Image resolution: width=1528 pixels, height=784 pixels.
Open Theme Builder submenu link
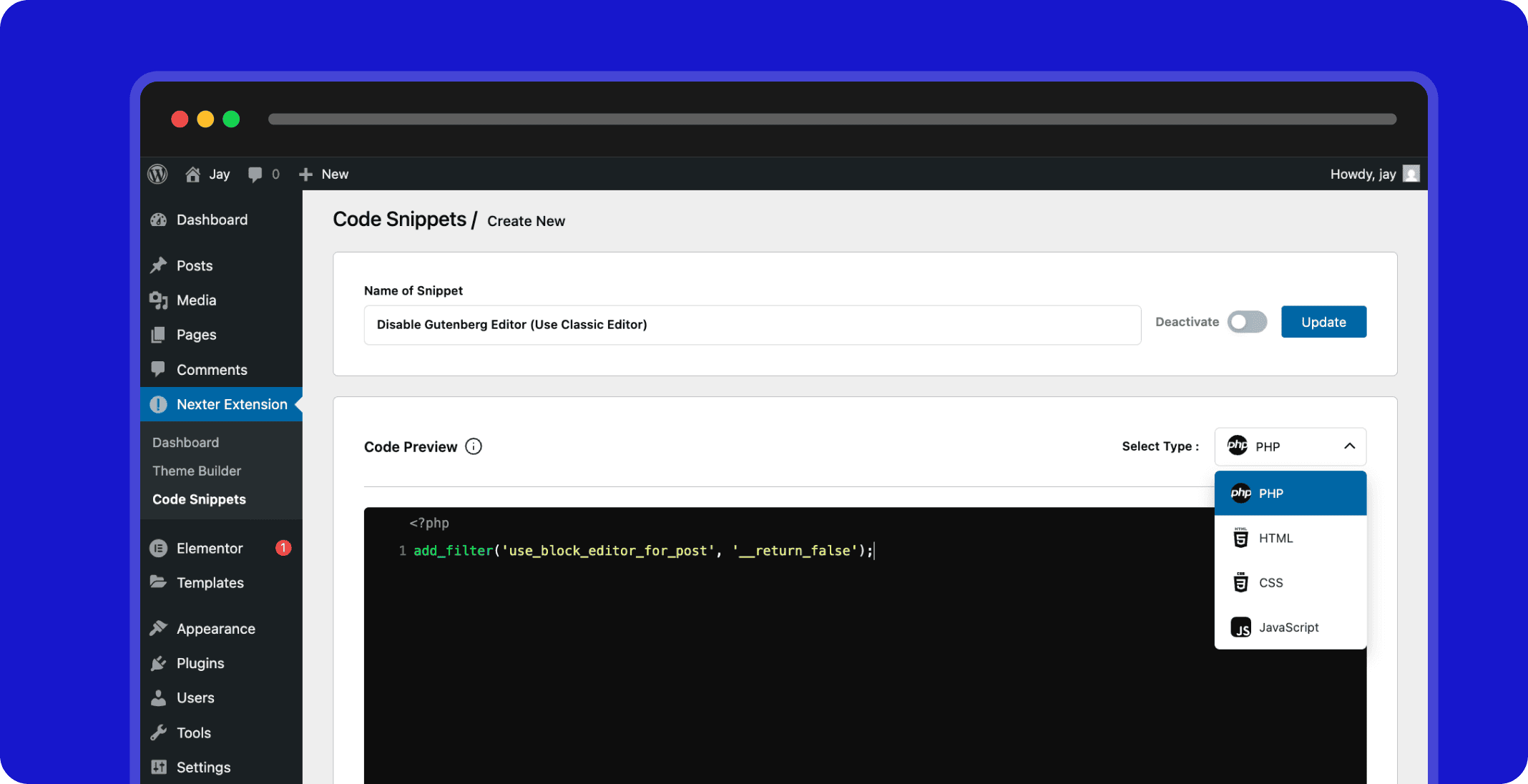click(197, 471)
